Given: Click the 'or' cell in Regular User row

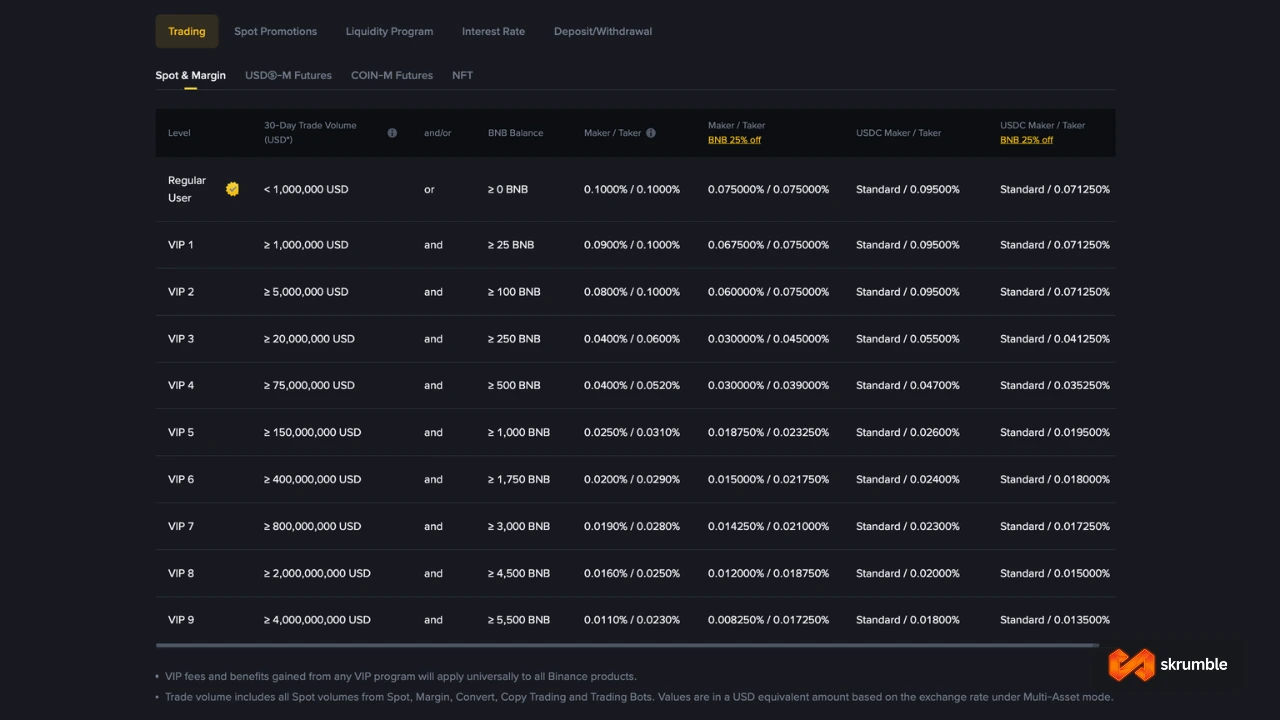Looking at the screenshot, I should pos(429,189).
